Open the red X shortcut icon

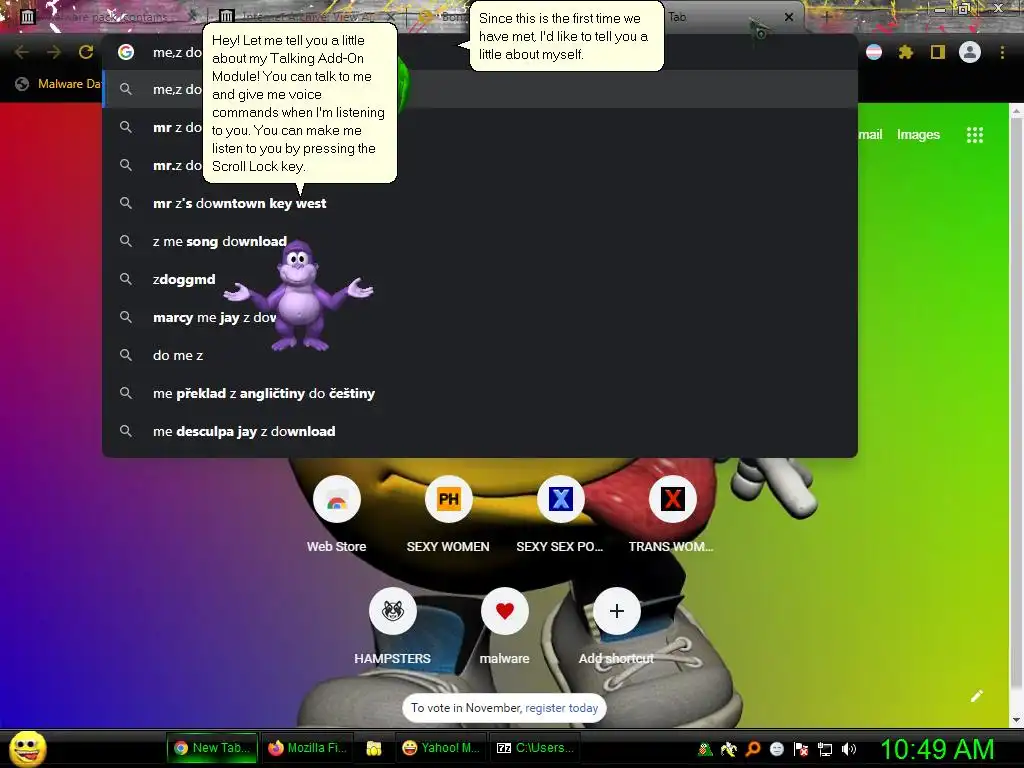point(673,500)
